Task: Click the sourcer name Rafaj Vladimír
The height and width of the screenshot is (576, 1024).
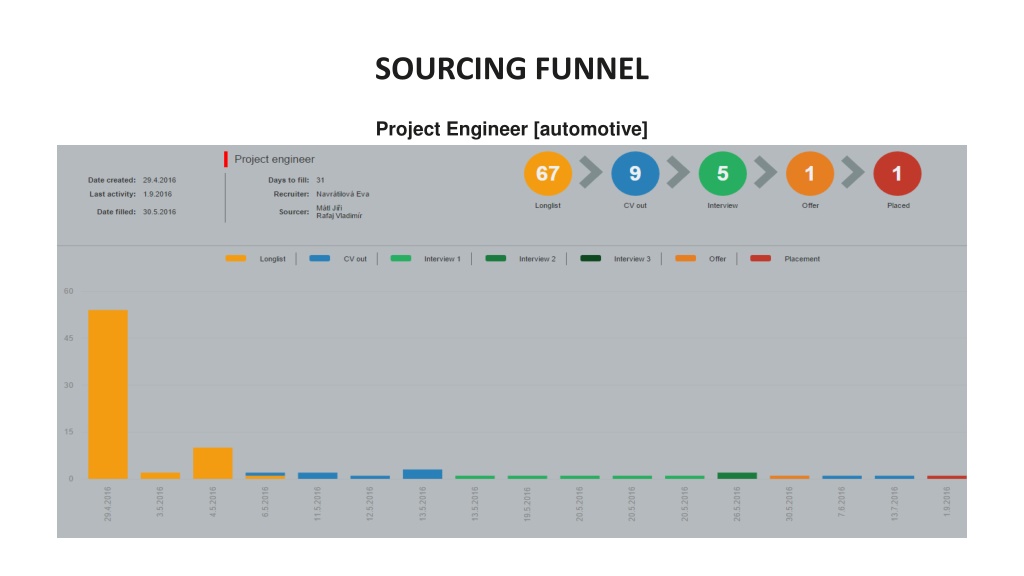Action: [339, 216]
